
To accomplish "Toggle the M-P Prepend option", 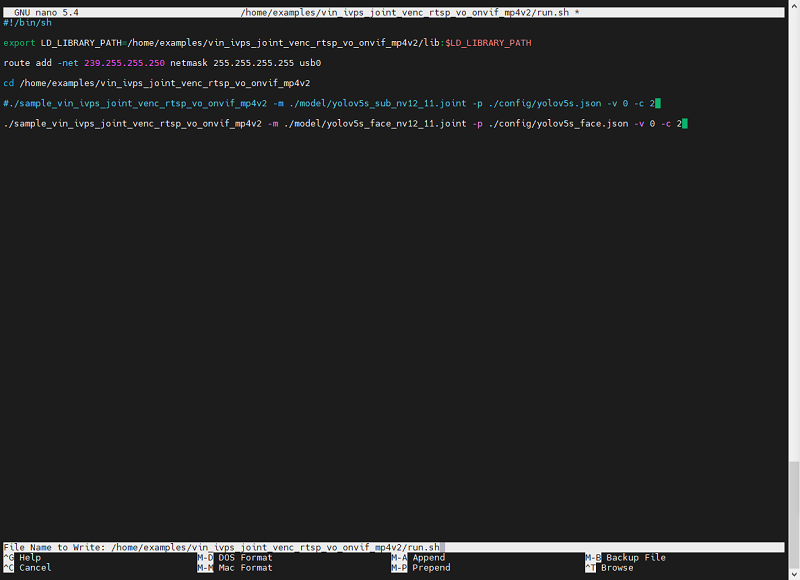I will pos(421,568).
